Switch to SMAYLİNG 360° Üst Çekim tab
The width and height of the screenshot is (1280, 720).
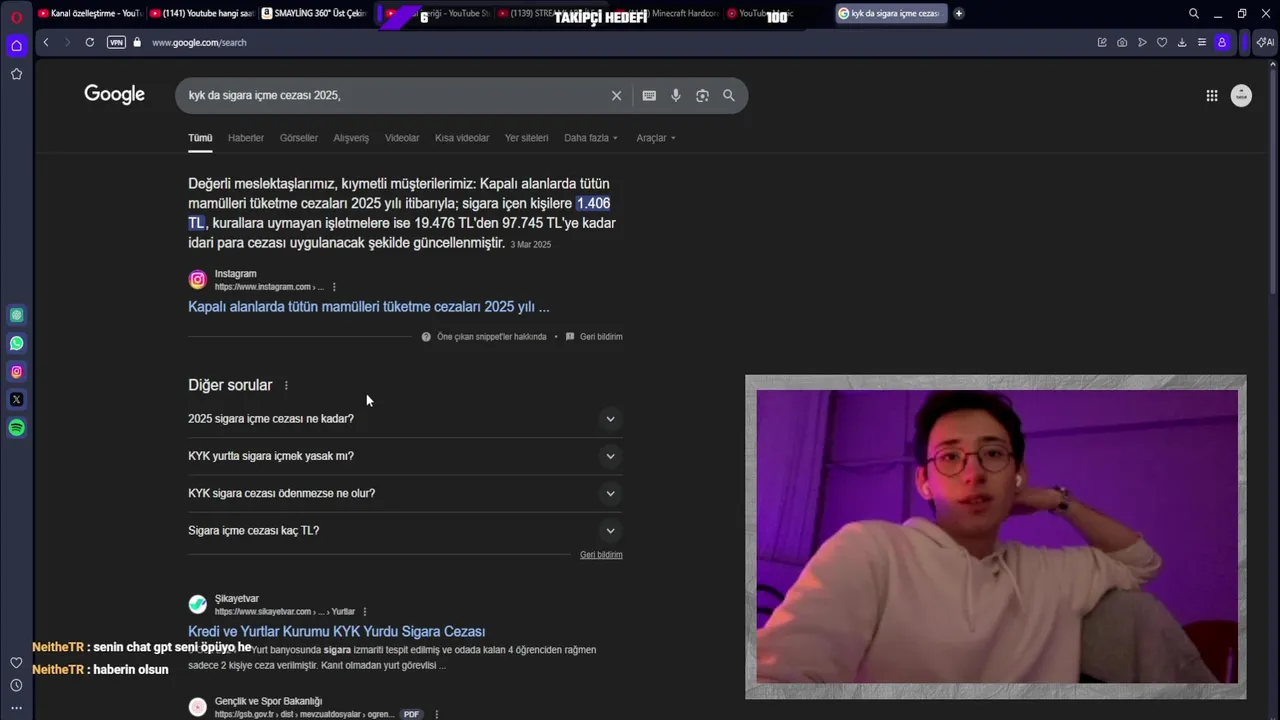(313, 13)
